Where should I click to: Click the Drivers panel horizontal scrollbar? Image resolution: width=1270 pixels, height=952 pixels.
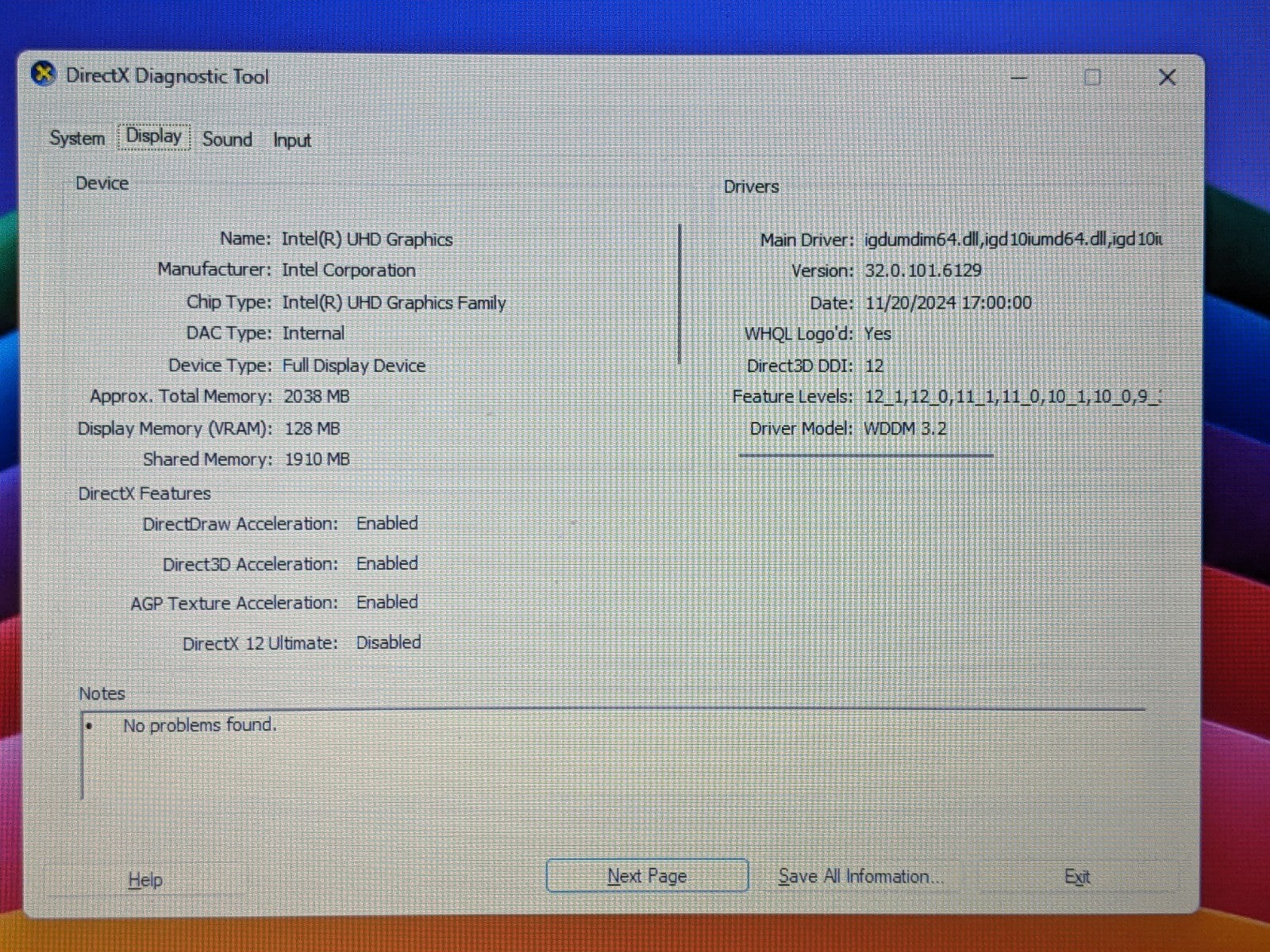pyautogui.click(x=865, y=455)
